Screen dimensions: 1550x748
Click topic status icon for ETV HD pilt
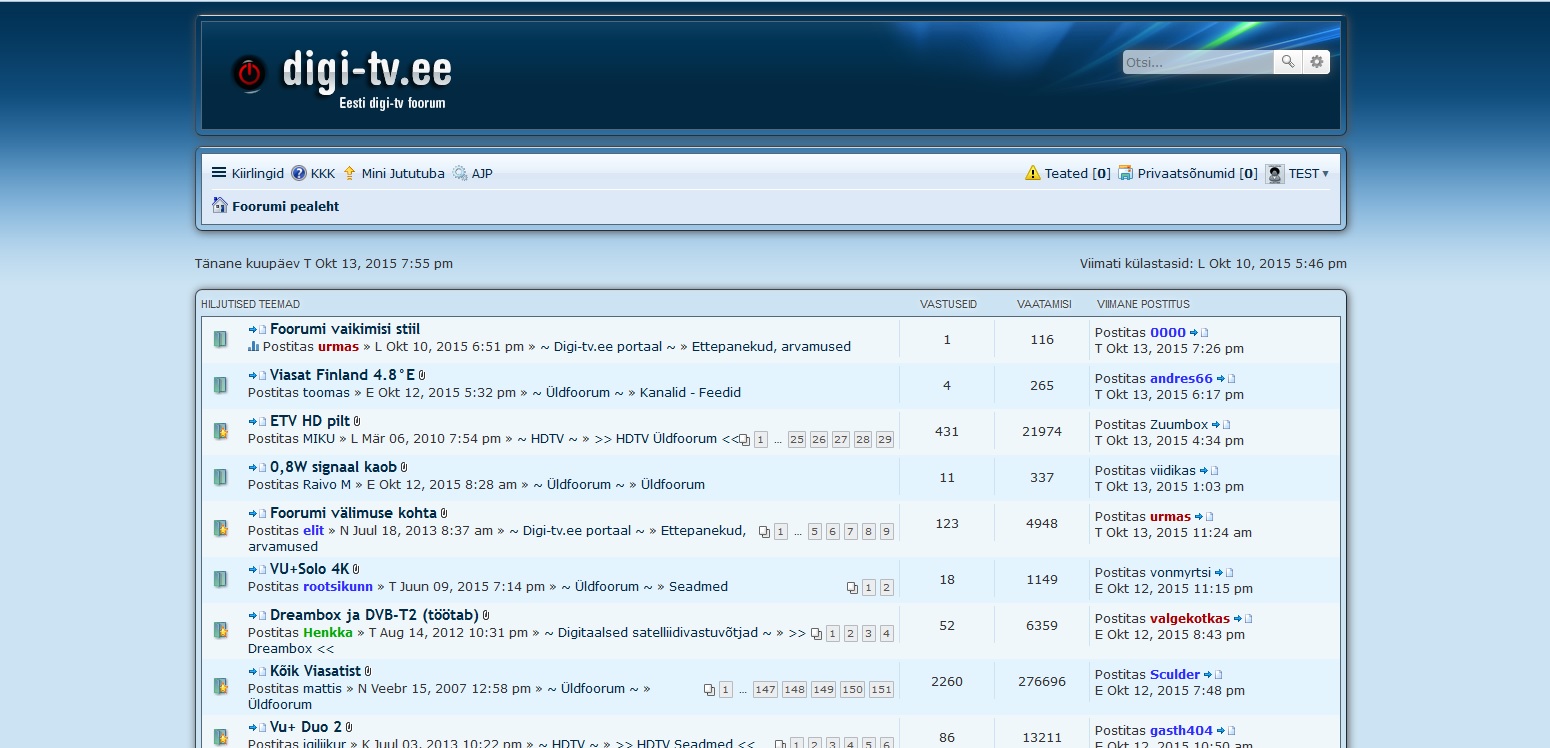tap(221, 431)
